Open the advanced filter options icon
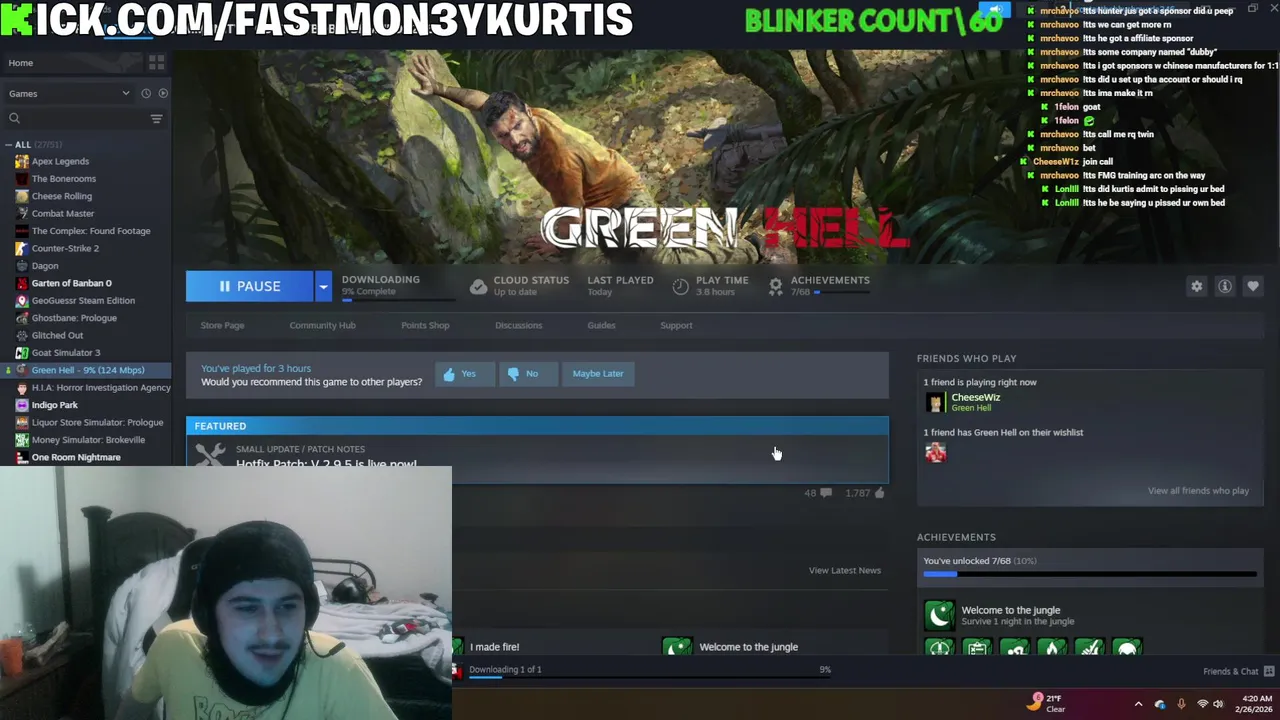Viewport: 1280px width, 720px height. tap(156, 118)
